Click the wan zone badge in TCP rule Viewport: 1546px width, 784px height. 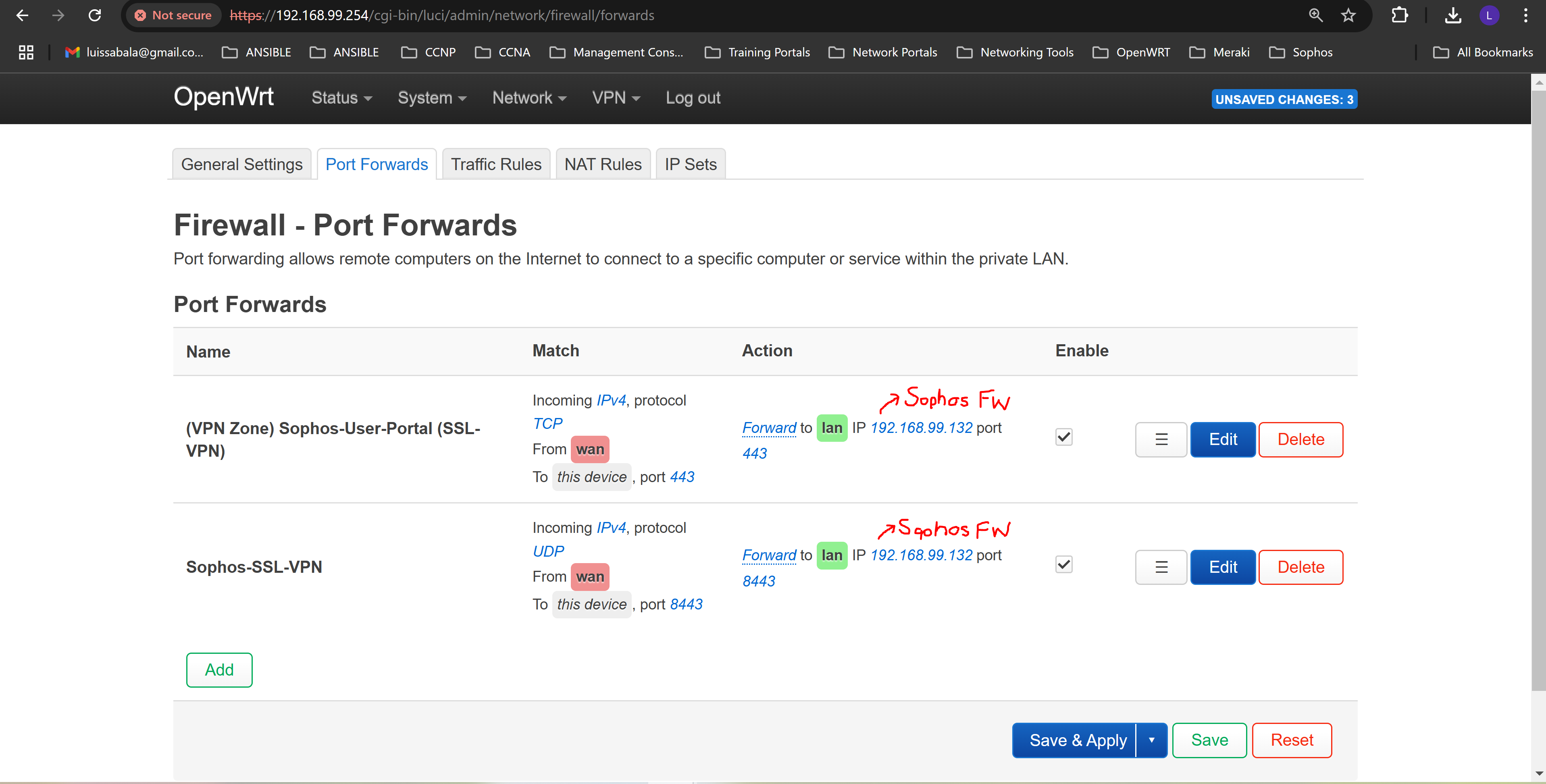click(x=589, y=449)
